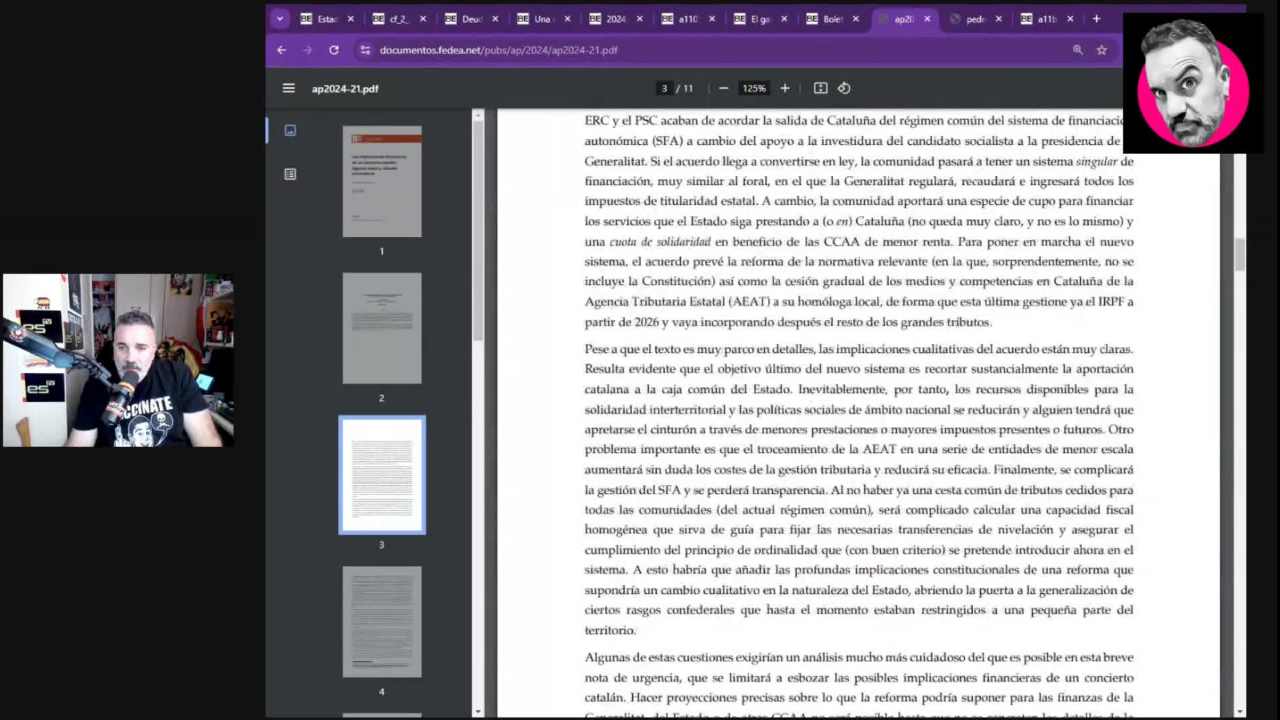Image resolution: width=1280 pixels, height=720 pixels.
Task: Switch to the 'Una' browser tab
Action: (x=542, y=19)
